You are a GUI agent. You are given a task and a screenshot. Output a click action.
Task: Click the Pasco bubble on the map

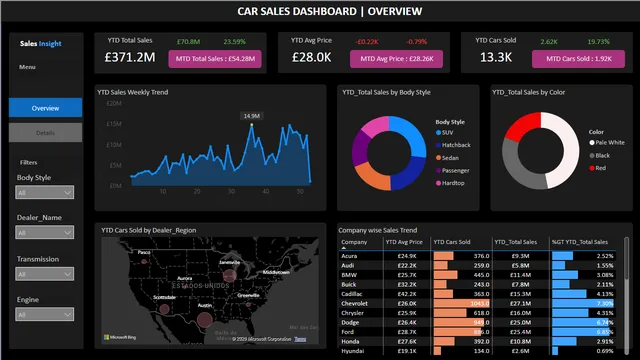[144, 261]
